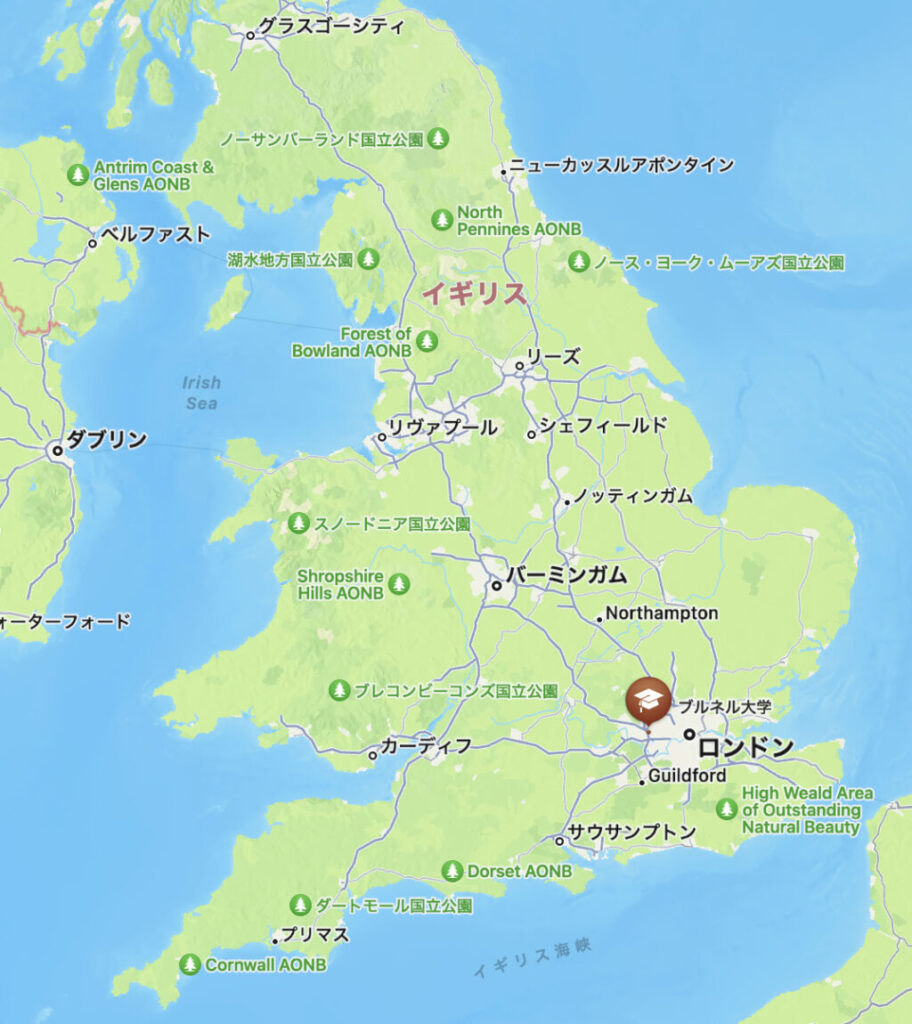
Task: Click the High Weald AONB tree icon
Action: 726,808
